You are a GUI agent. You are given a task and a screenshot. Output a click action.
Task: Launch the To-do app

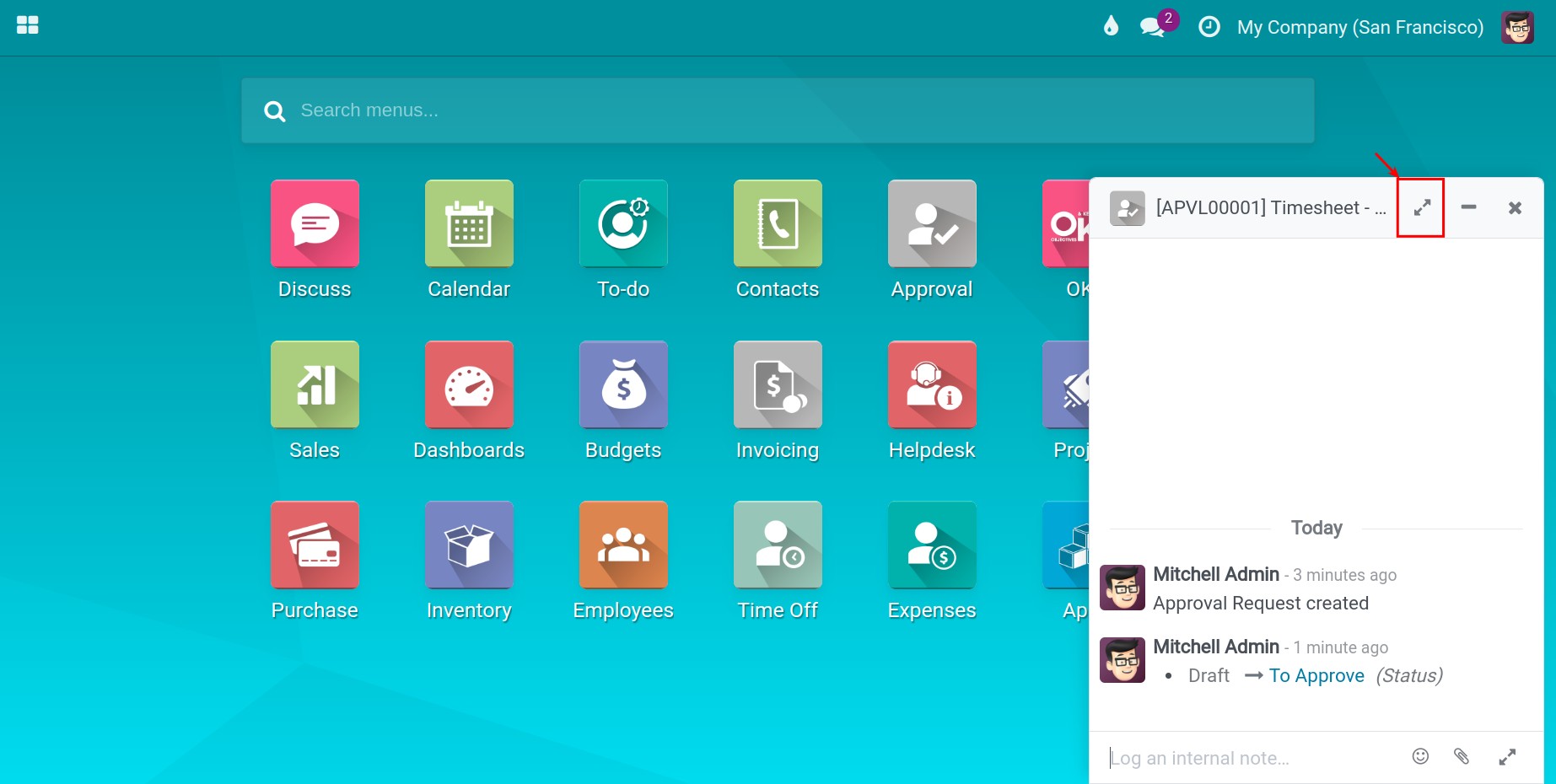[623, 224]
